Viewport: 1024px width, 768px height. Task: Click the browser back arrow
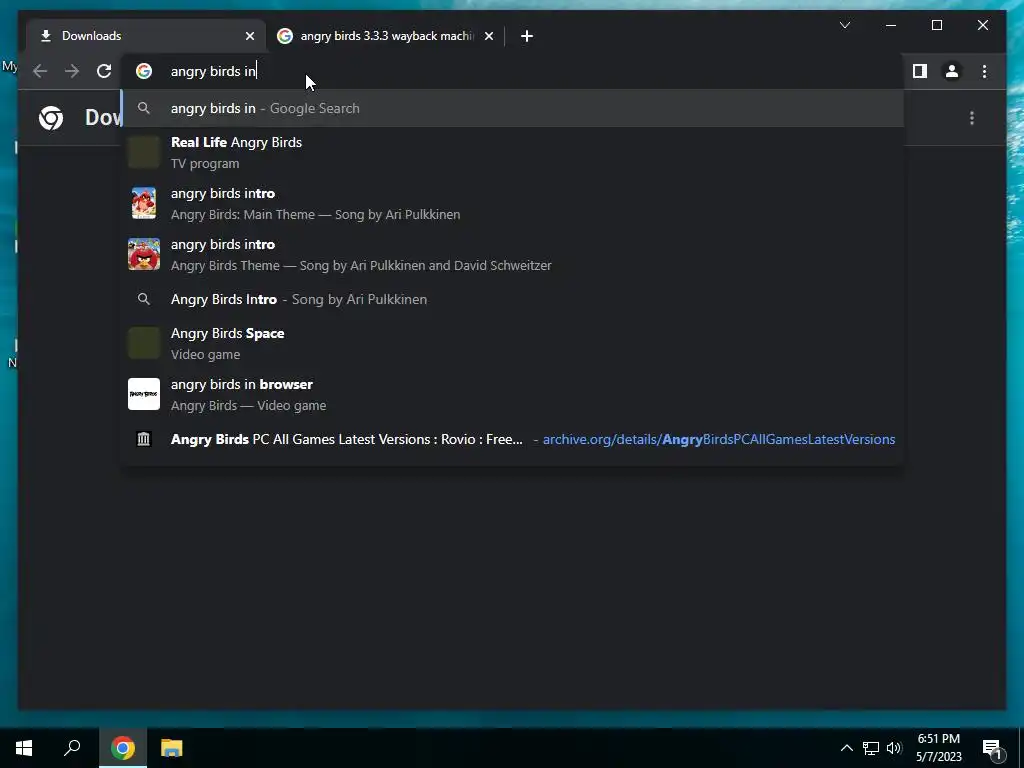click(x=40, y=71)
